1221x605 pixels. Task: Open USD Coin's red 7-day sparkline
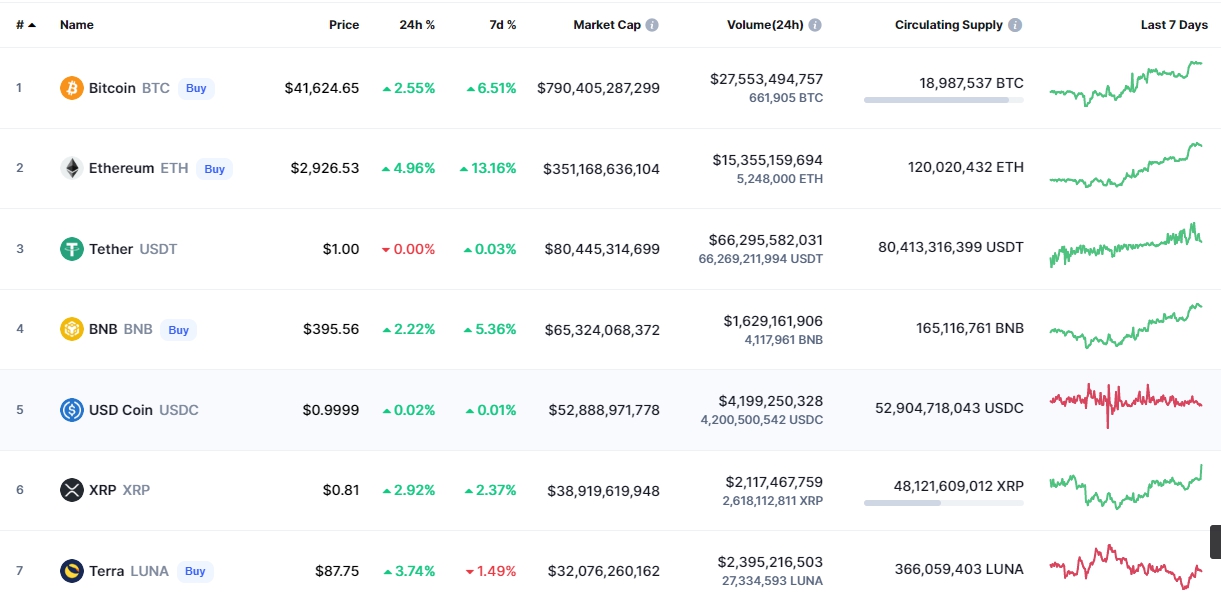coord(1126,405)
